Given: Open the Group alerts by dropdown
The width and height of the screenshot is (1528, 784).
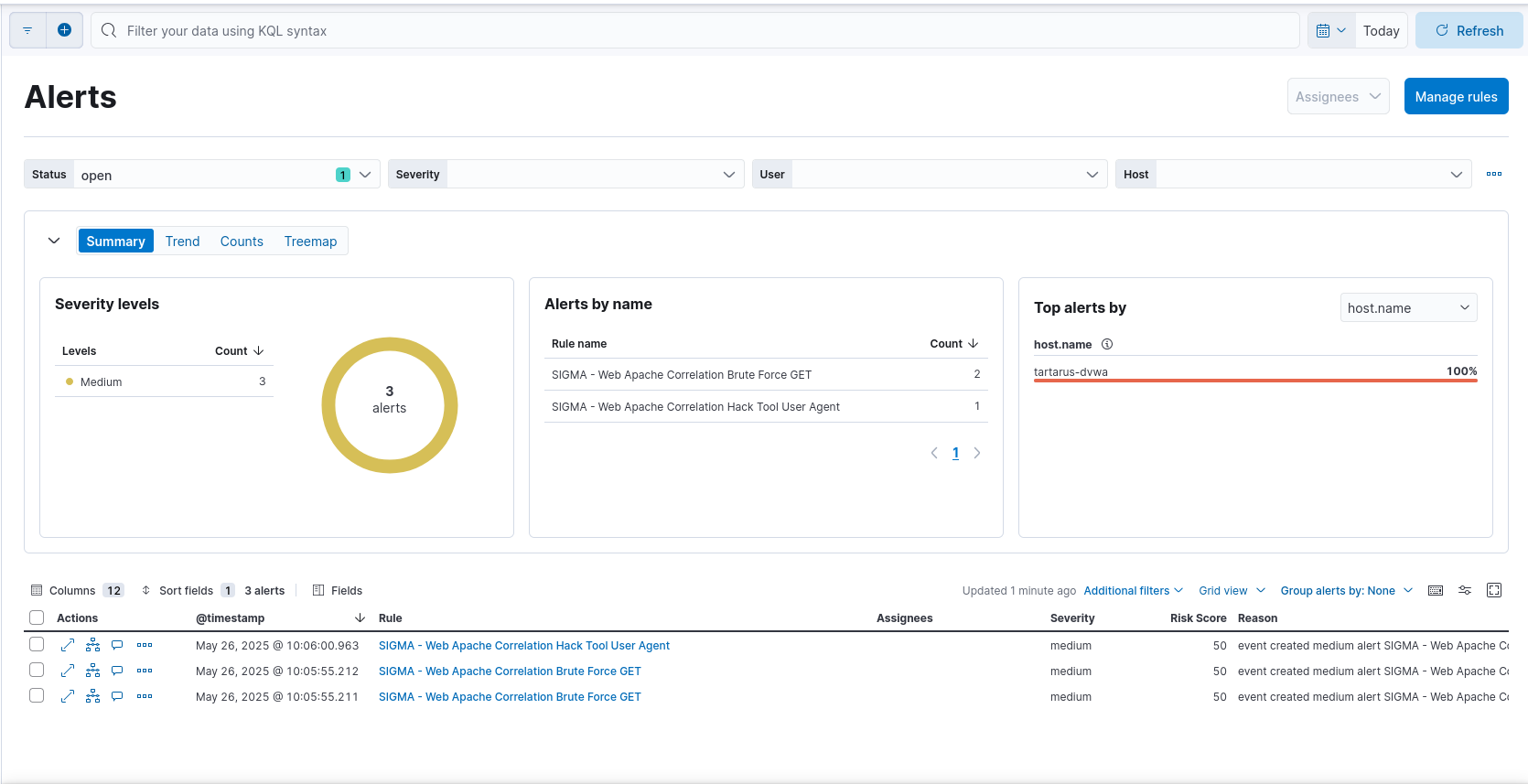Looking at the screenshot, I should [1346, 591].
